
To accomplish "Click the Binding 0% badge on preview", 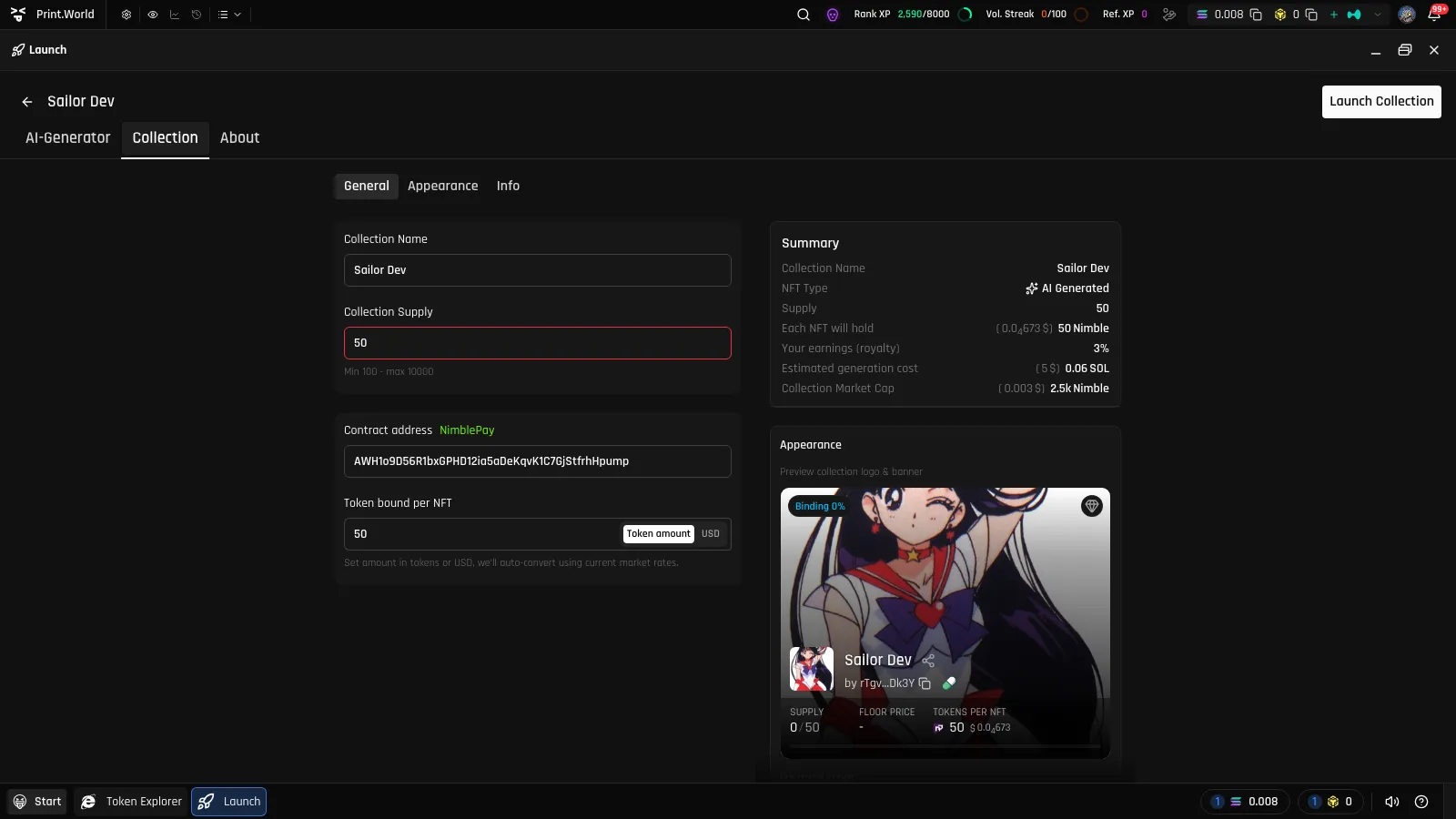I will (x=820, y=506).
